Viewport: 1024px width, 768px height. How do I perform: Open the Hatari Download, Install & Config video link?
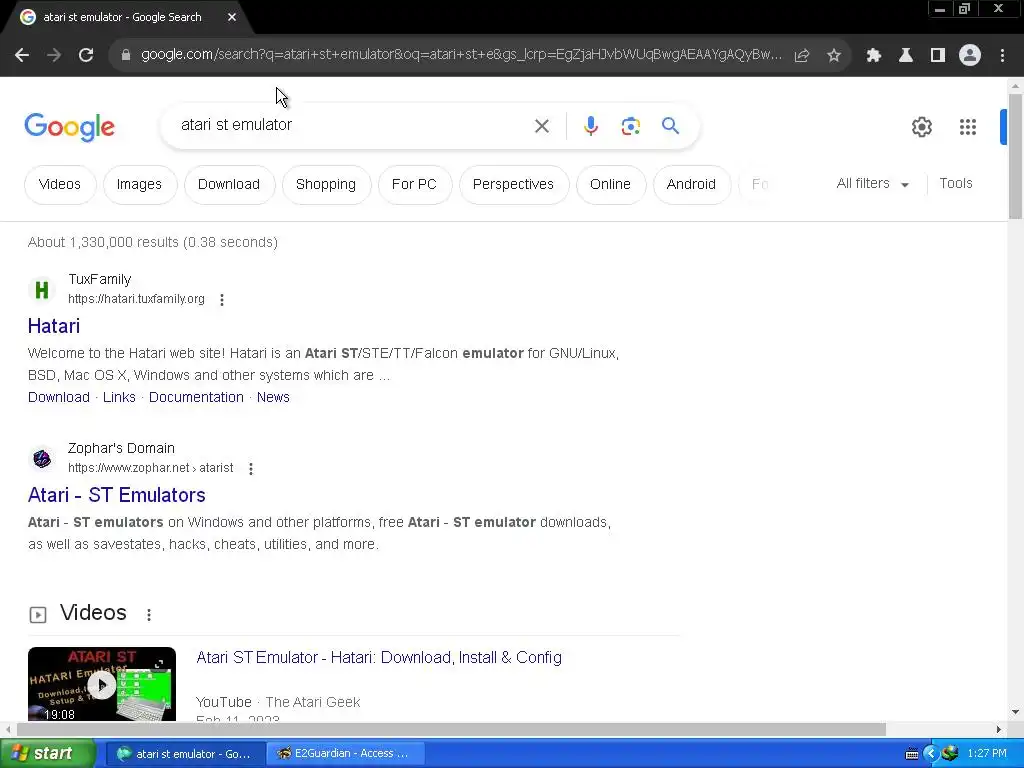click(x=379, y=658)
